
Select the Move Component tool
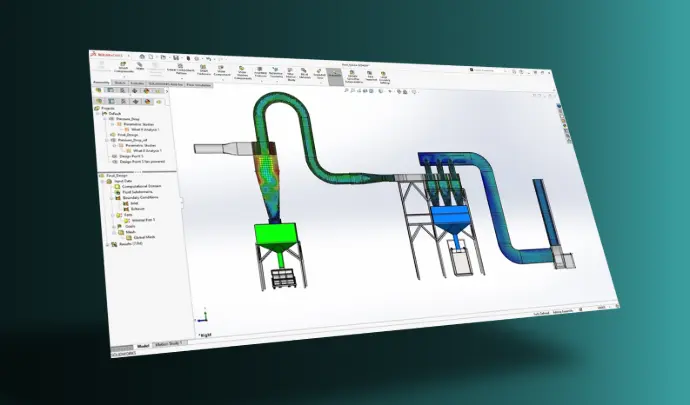[221, 70]
